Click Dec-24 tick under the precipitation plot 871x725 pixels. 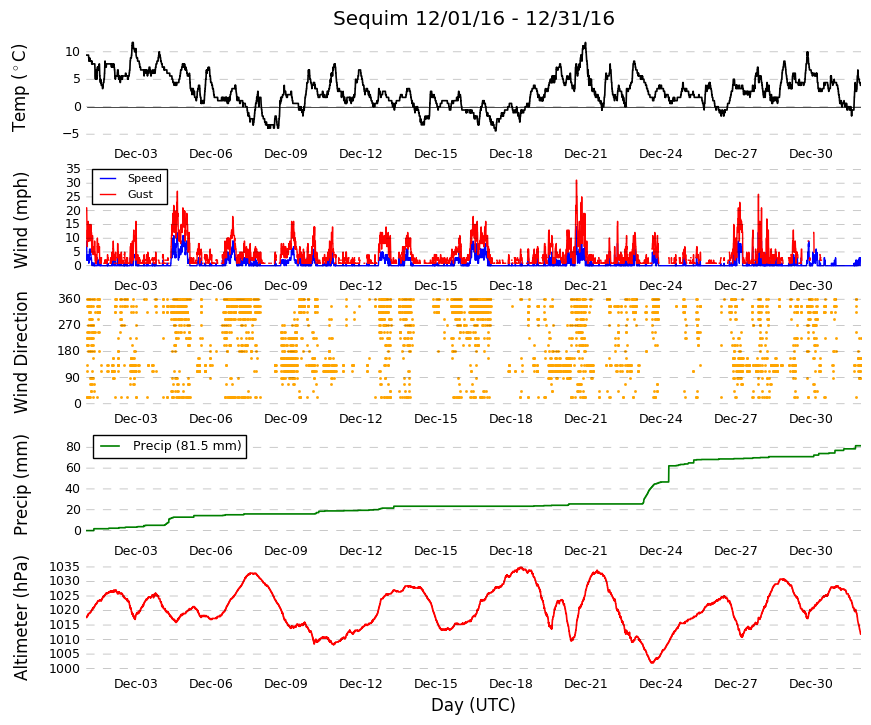click(660, 551)
